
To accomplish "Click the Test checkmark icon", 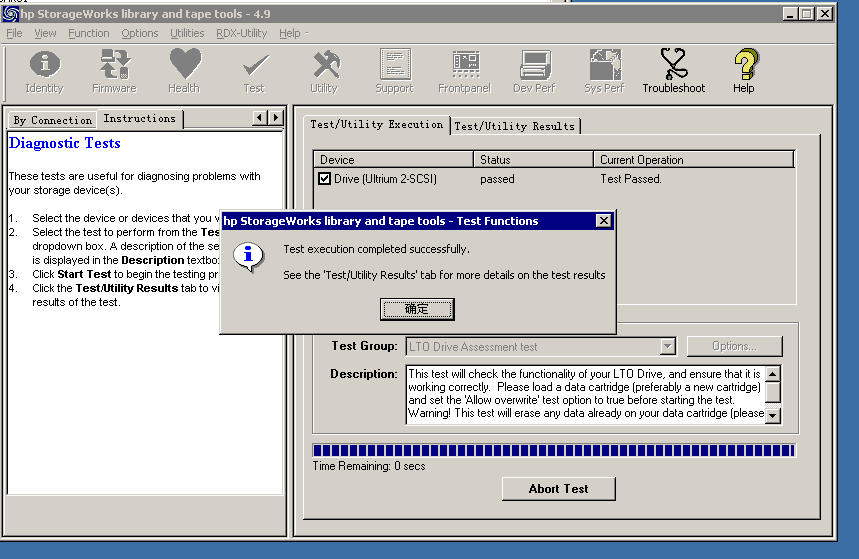I will click(254, 71).
